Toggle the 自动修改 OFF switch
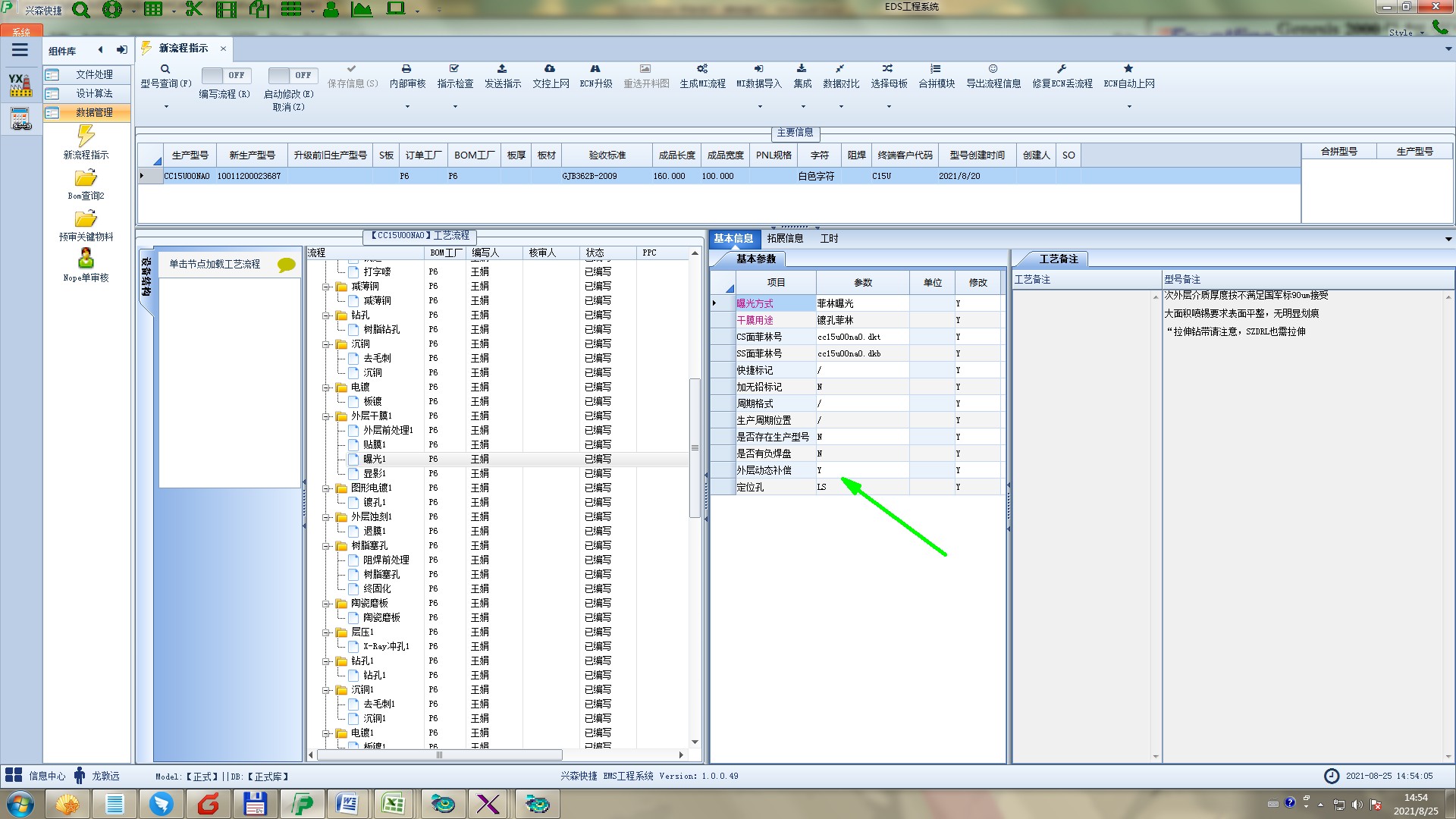This screenshot has height=819, width=1456. coord(291,76)
